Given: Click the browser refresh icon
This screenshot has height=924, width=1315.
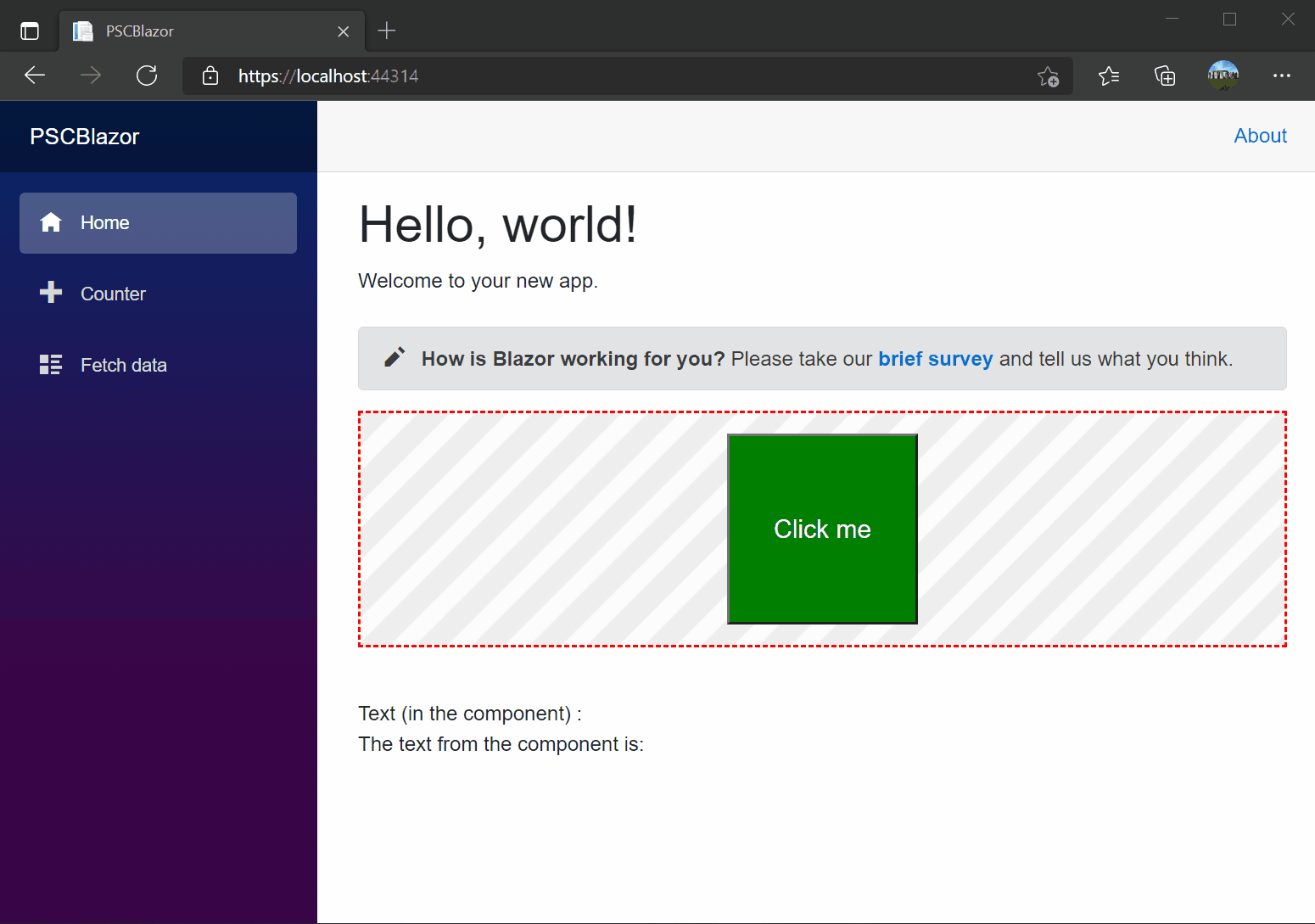Looking at the screenshot, I should tap(146, 76).
